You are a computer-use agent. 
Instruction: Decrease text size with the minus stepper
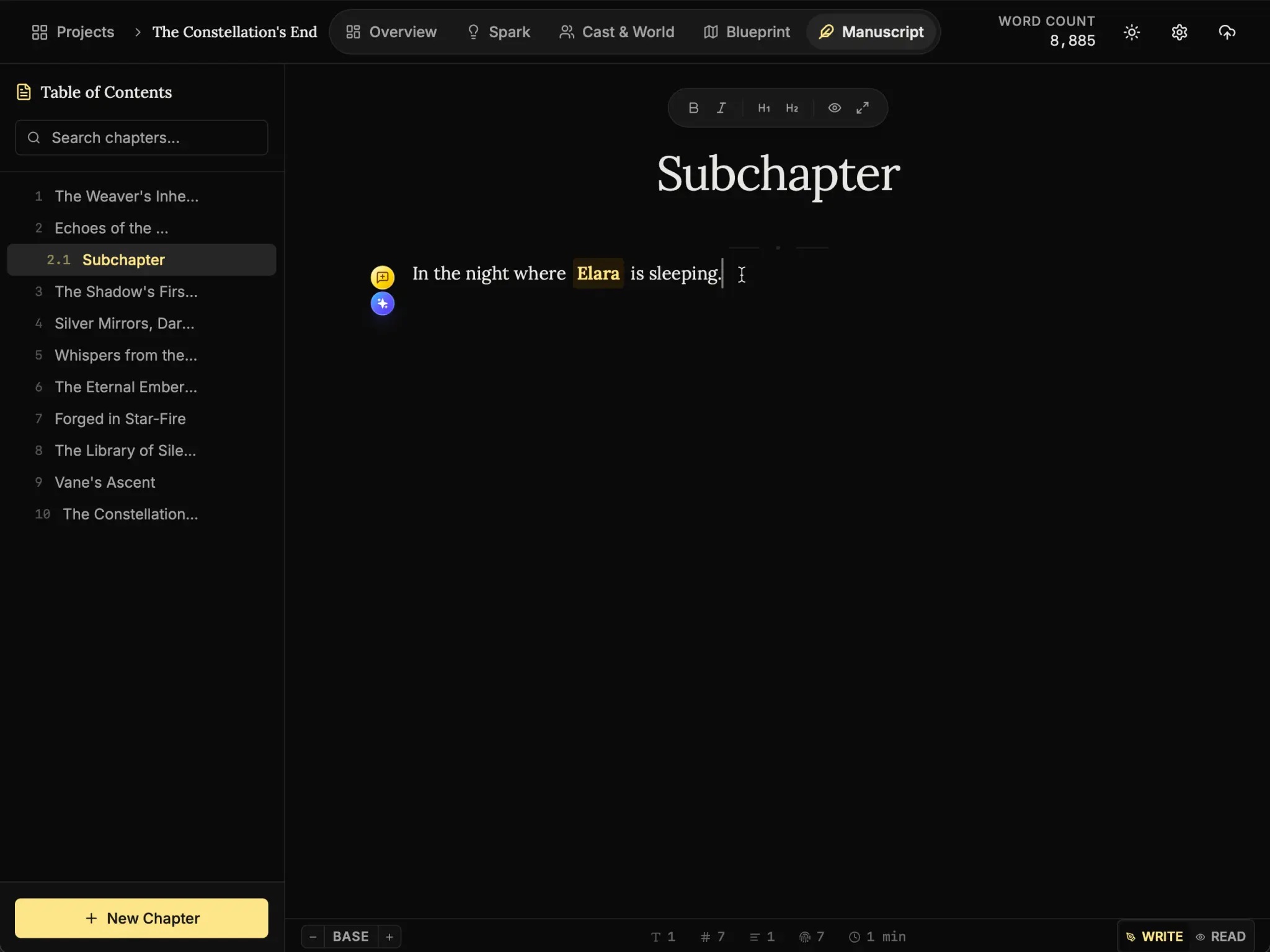[313, 937]
